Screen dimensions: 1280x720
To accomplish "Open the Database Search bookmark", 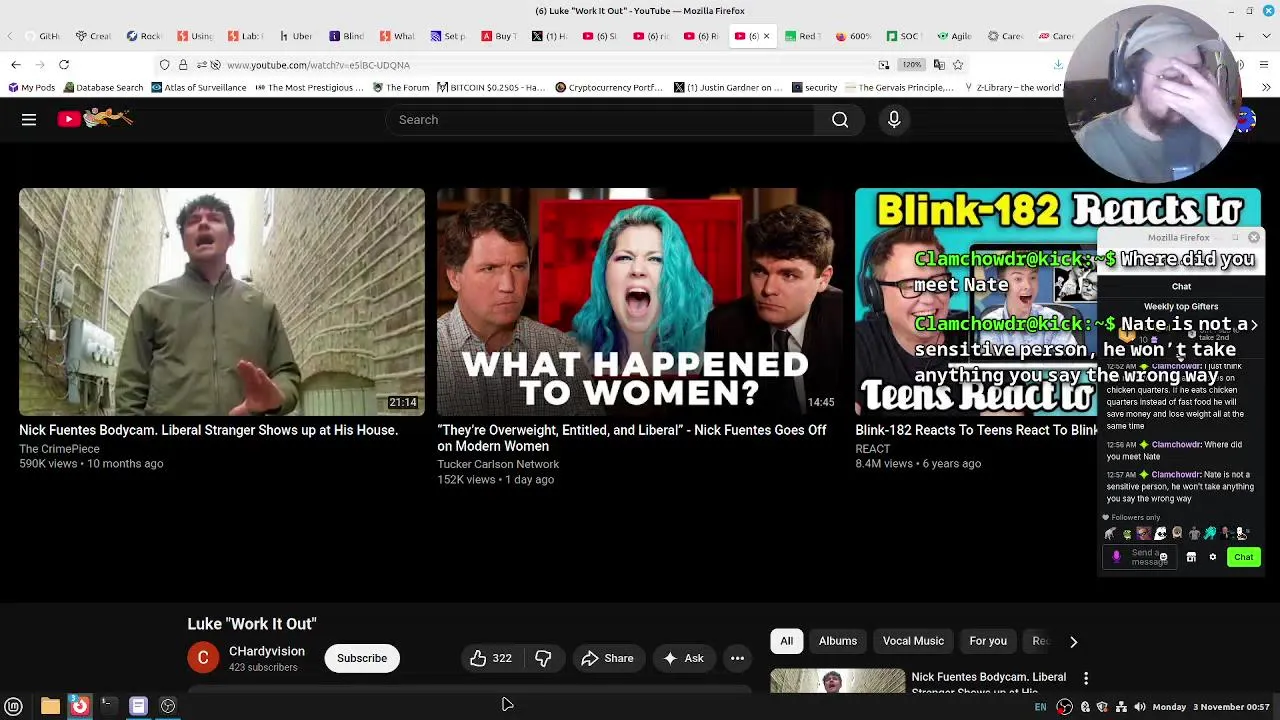I will 103,88.
